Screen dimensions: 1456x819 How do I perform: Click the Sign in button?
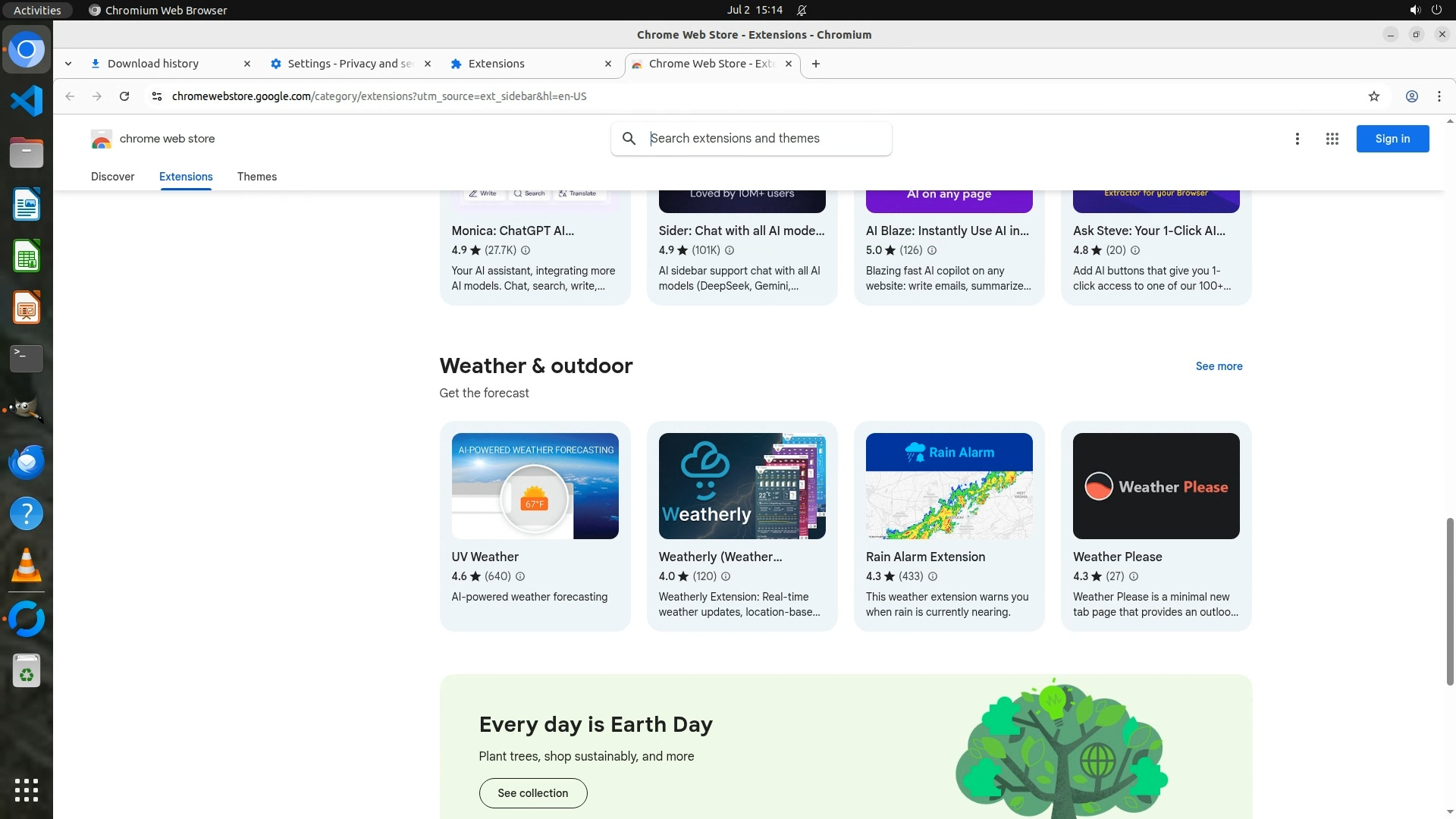tap(1392, 139)
